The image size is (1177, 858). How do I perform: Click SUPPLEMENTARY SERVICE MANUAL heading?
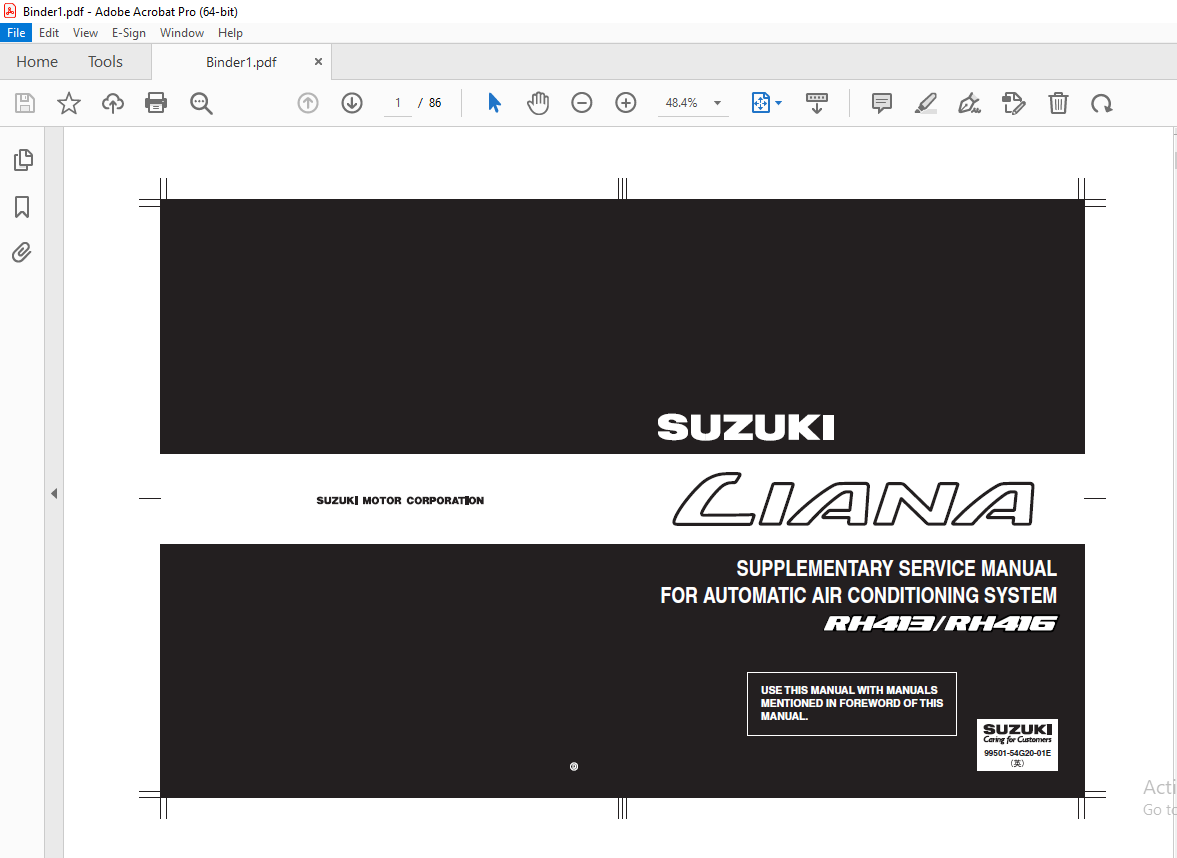point(896,568)
